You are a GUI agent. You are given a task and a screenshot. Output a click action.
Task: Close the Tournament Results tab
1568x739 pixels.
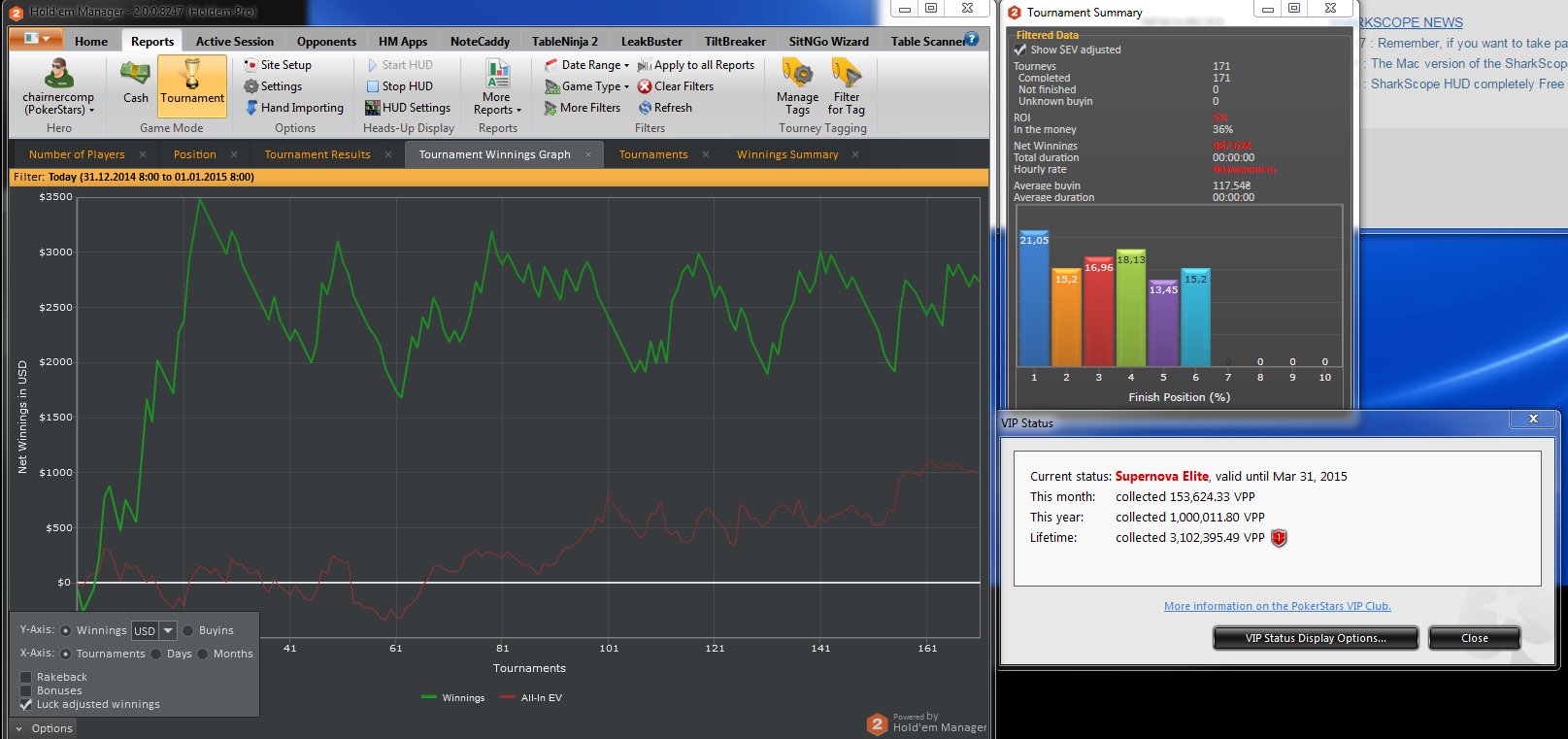pos(388,154)
